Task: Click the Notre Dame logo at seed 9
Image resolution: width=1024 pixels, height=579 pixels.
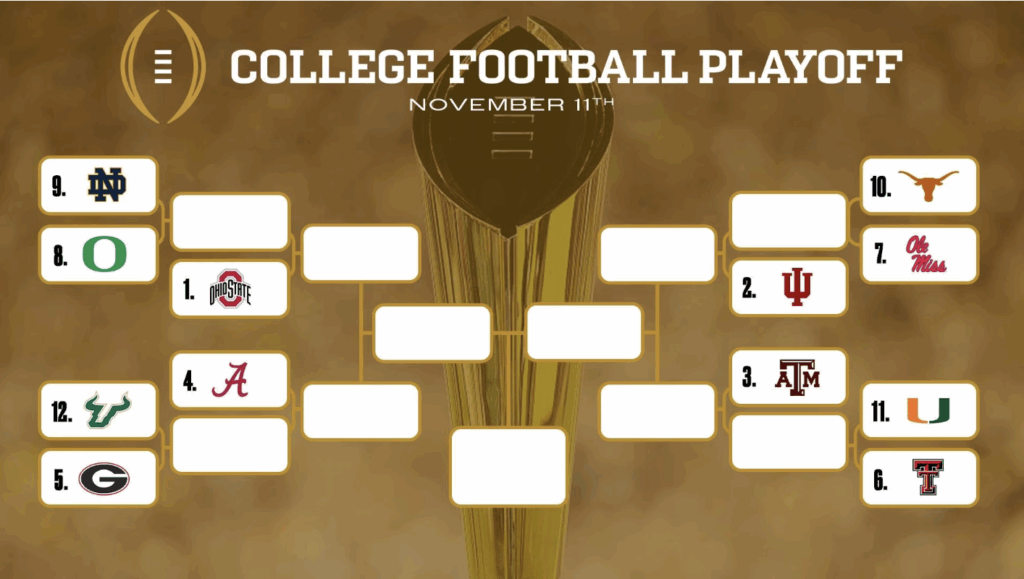Action: click(x=106, y=185)
